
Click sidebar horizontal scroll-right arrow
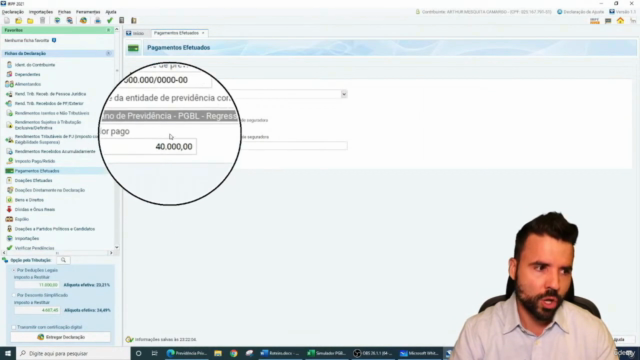[111, 253]
